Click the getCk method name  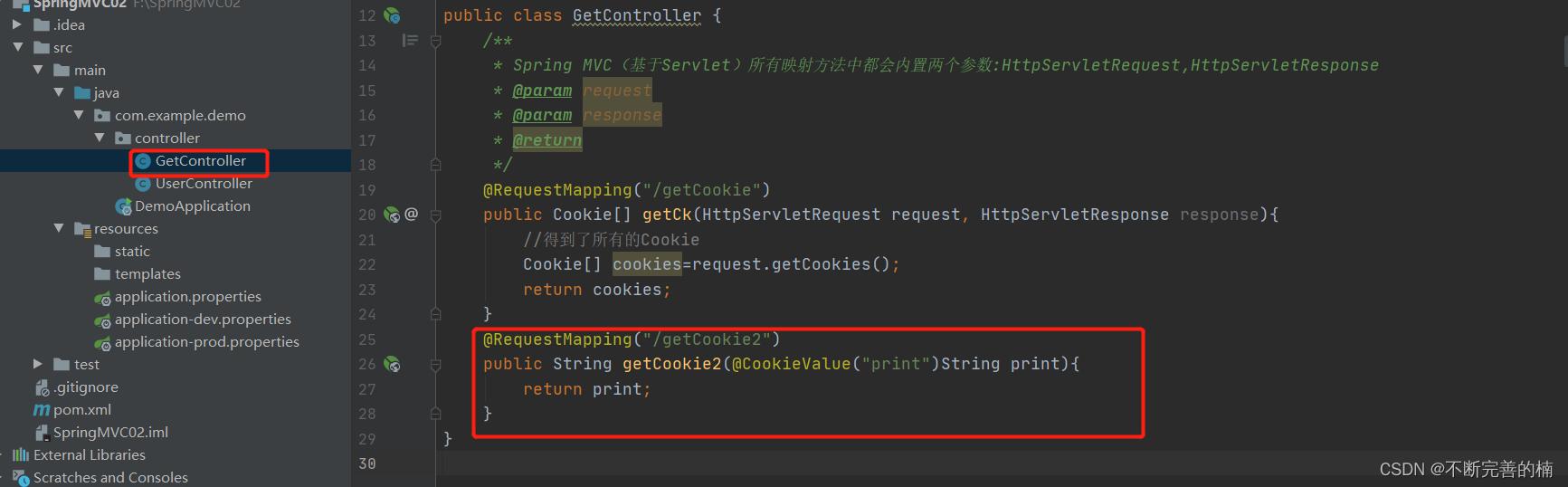pos(667,215)
